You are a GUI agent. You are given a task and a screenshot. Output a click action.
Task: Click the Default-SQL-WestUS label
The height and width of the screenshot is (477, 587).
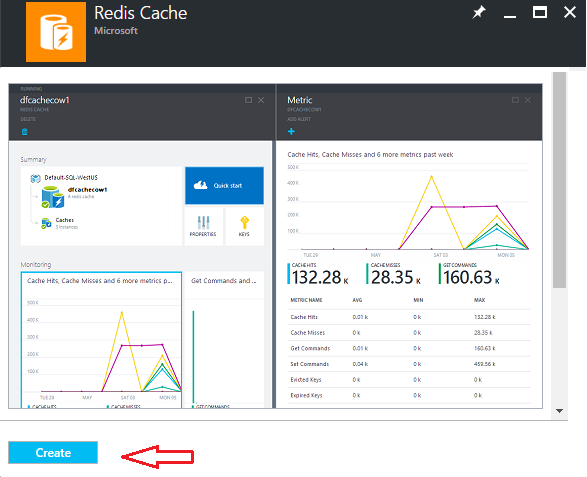71,177
